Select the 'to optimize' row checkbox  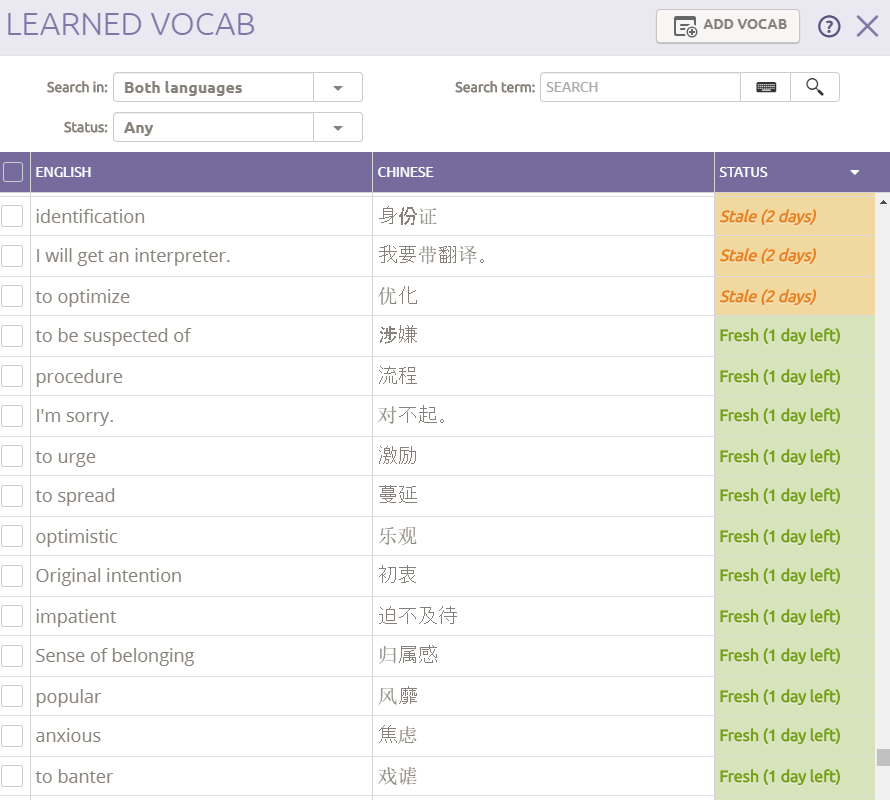pos(12,296)
